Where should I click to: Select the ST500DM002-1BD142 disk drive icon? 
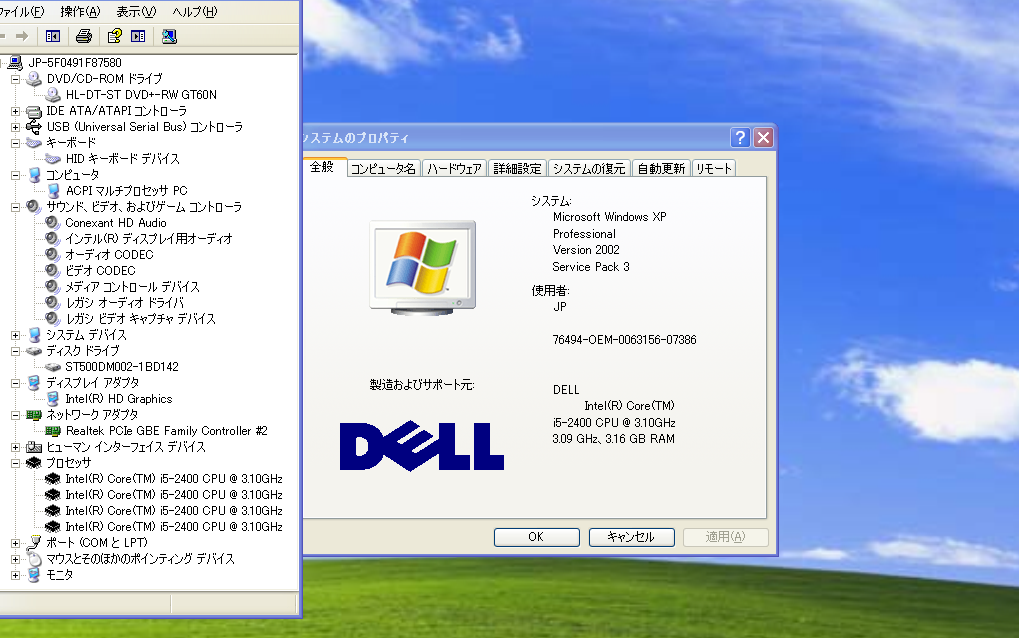[53, 366]
